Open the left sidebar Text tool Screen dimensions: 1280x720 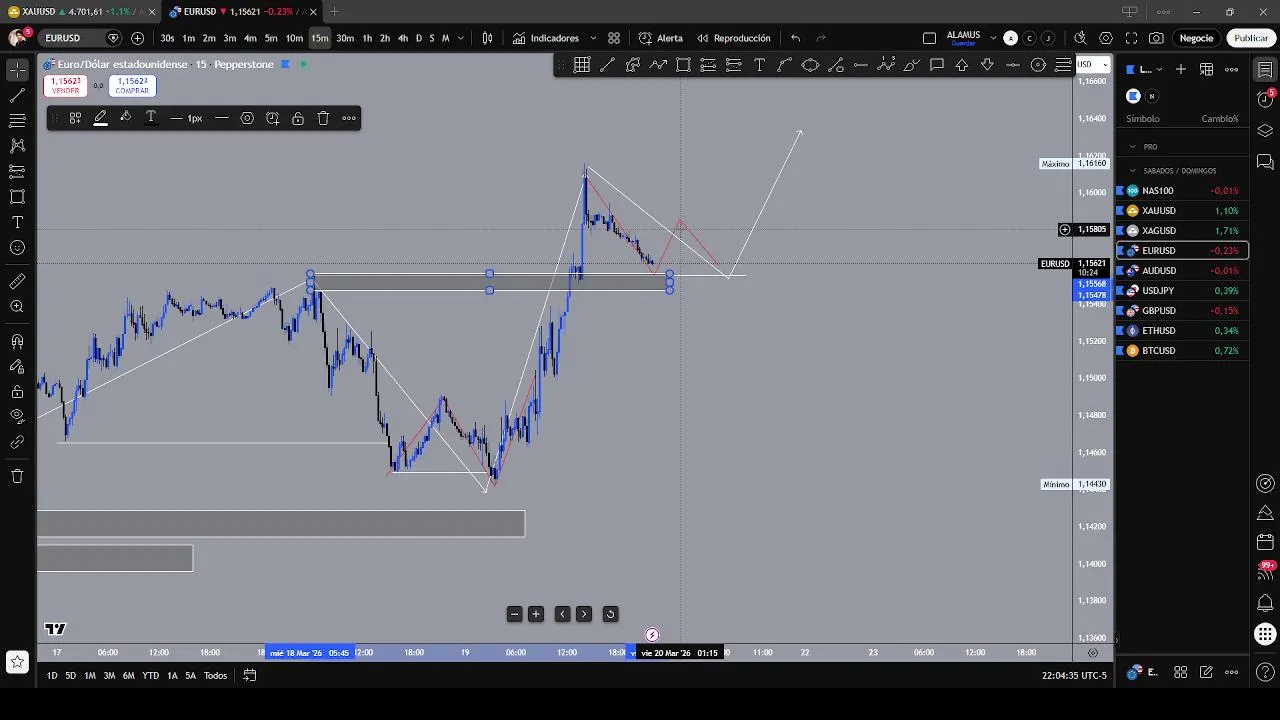(x=17, y=222)
